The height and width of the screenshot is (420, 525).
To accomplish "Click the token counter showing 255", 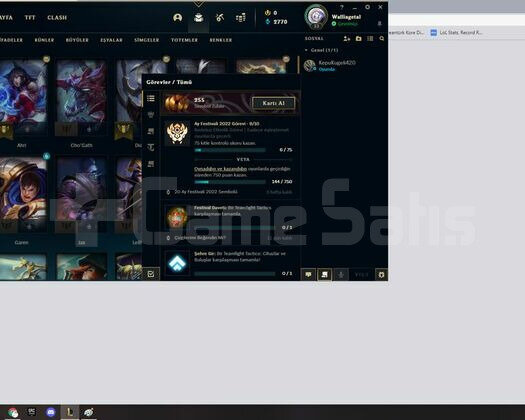I will click(199, 100).
